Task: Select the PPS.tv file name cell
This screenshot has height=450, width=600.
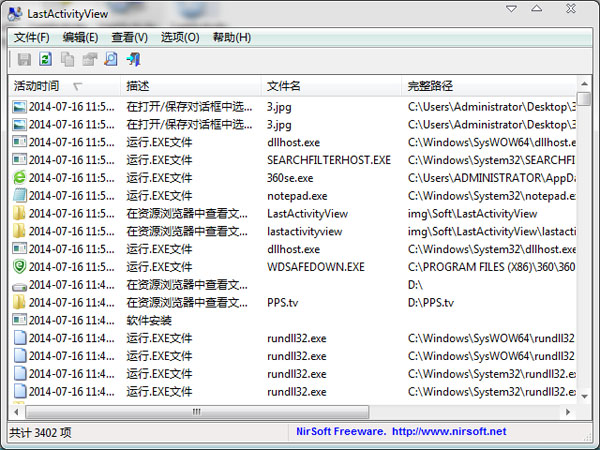Action: 282,303
